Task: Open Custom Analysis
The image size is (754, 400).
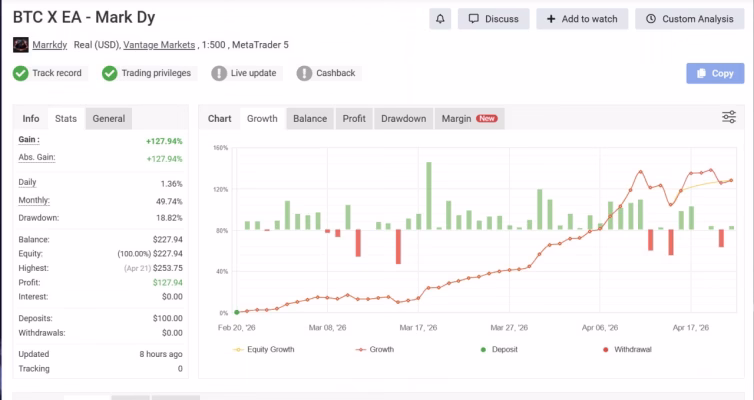Action: (x=689, y=19)
